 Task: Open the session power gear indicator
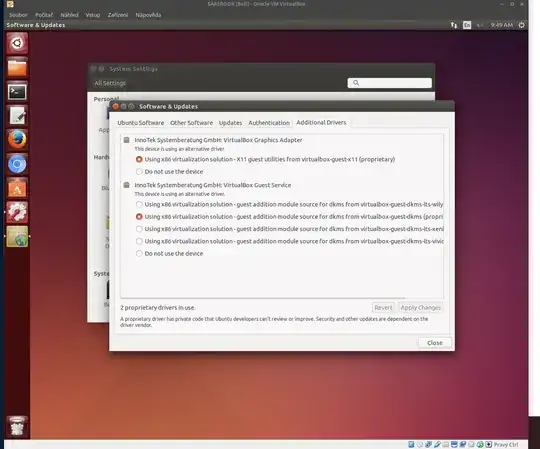coord(521,25)
